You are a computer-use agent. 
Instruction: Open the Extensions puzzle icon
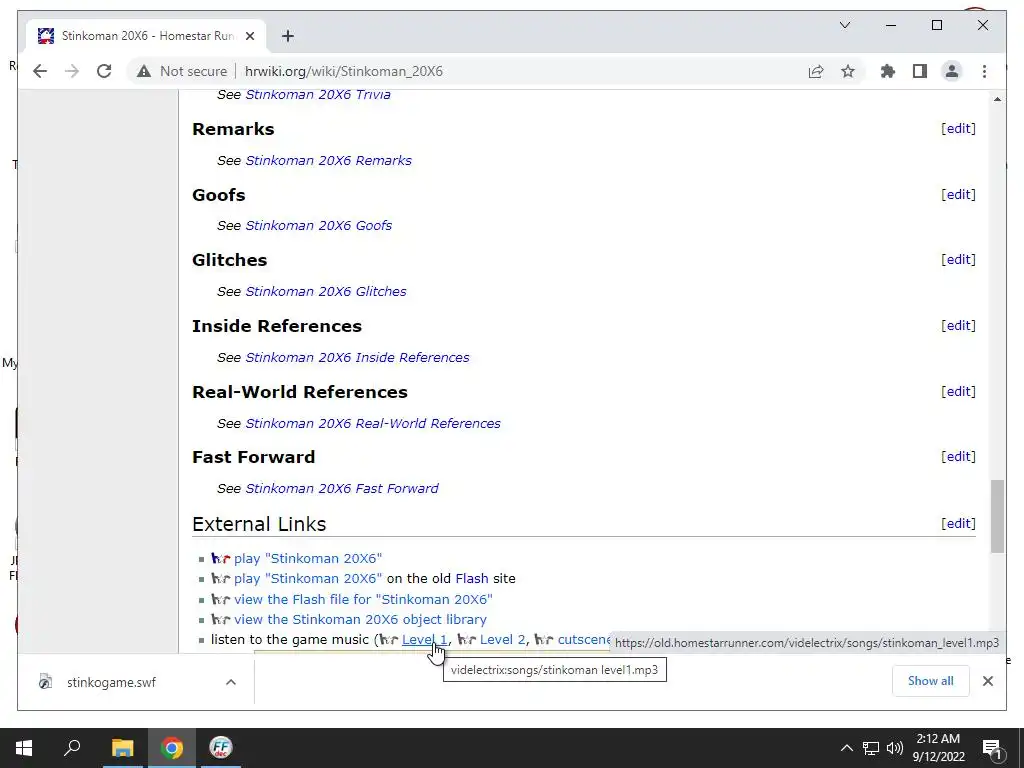(888, 71)
